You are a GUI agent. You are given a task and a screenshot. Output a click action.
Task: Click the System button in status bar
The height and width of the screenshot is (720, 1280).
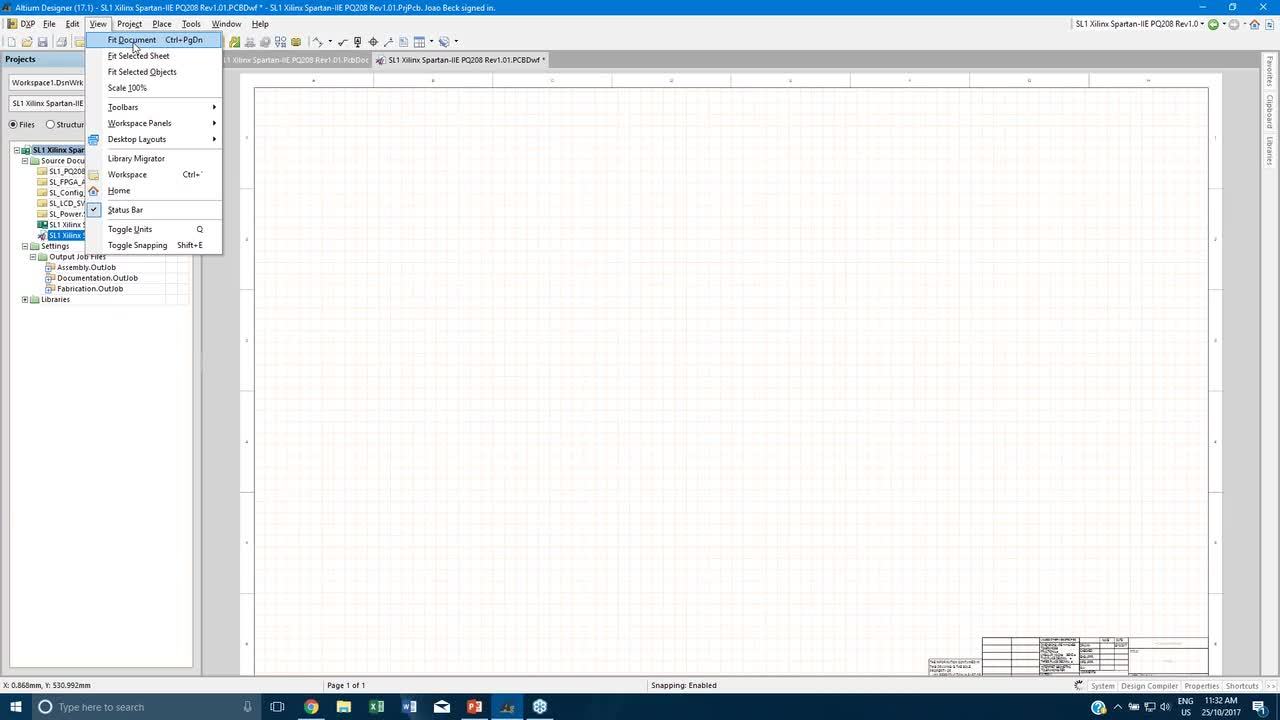coord(1102,686)
